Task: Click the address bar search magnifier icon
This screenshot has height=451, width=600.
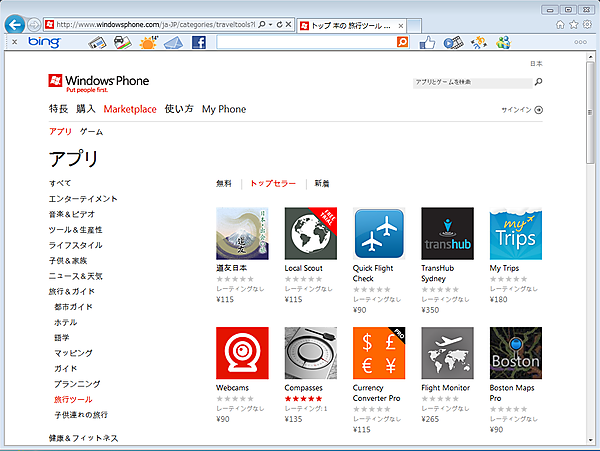Action: pos(262,24)
